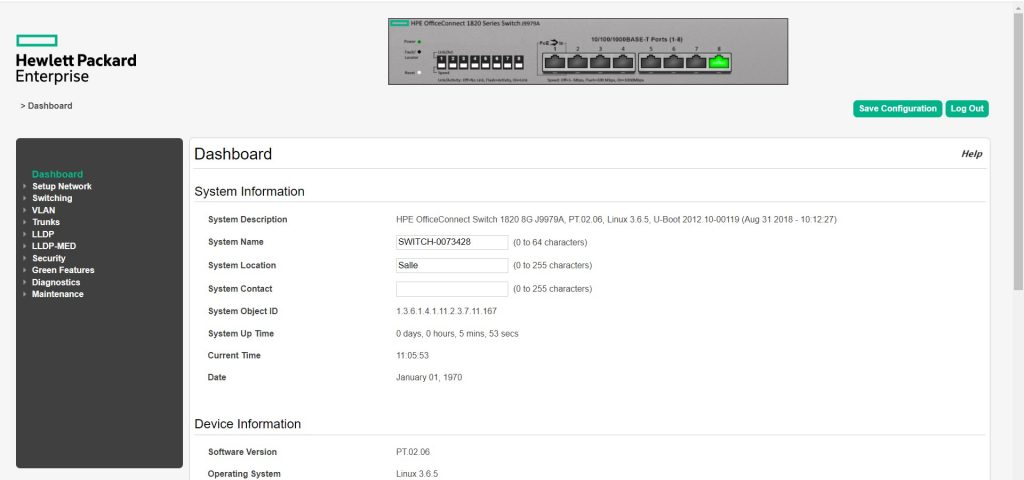Click the Reset button on switch image

point(419,73)
